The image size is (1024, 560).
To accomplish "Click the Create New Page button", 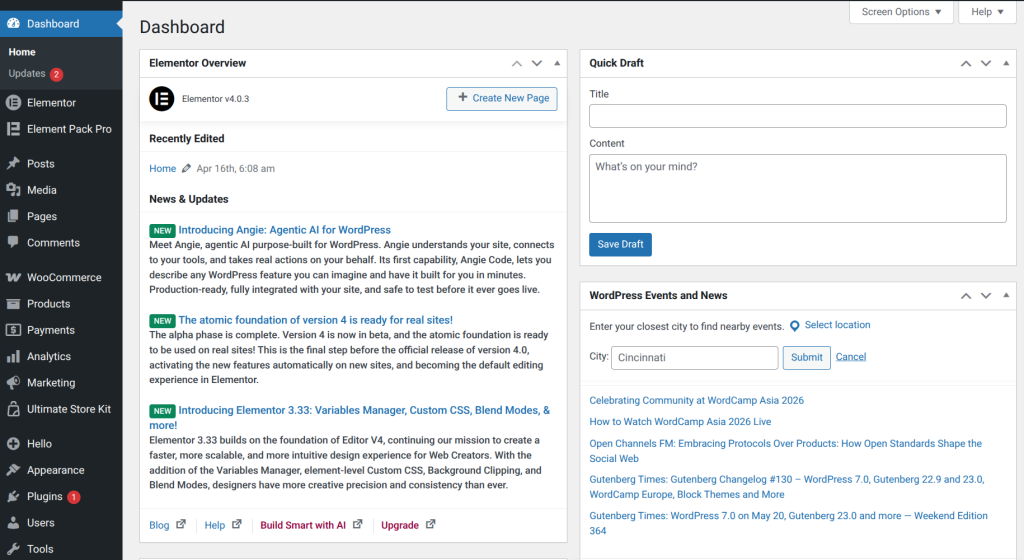I will tap(502, 99).
